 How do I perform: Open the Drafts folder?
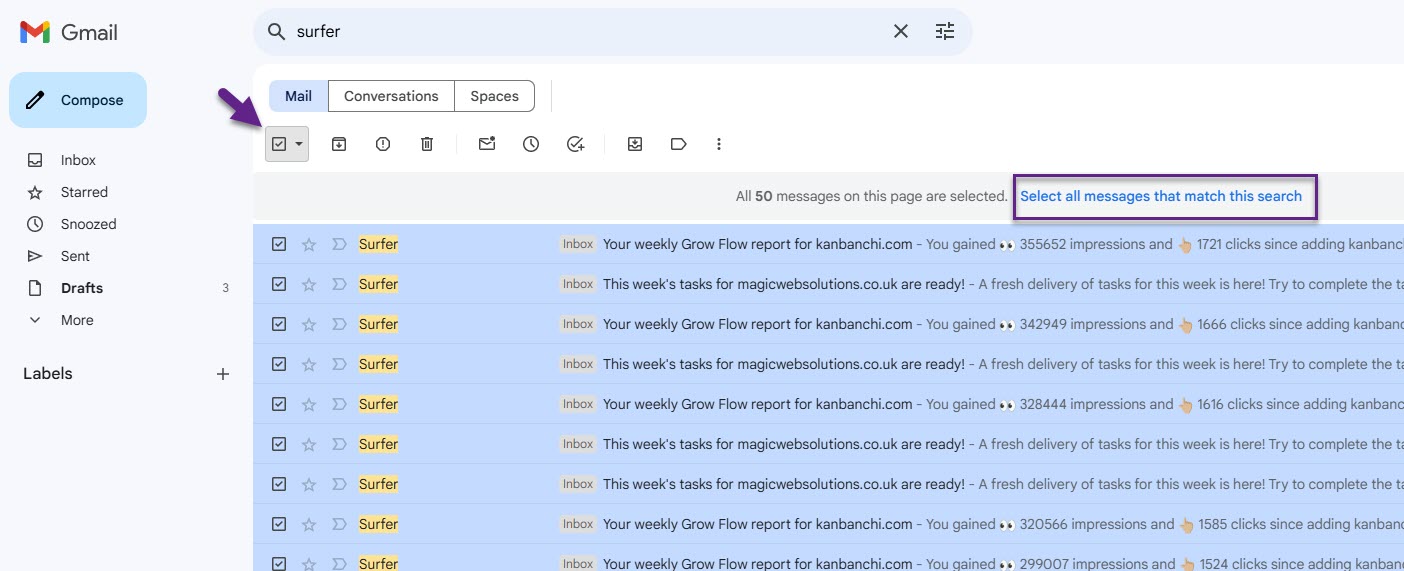82,288
